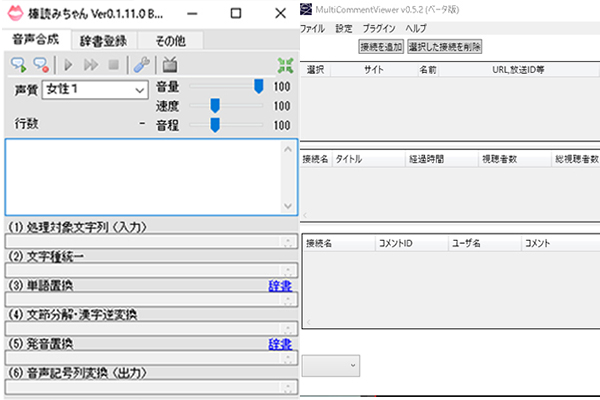Click the コメントID column header
This screenshot has width=600, height=400.
(x=411, y=243)
